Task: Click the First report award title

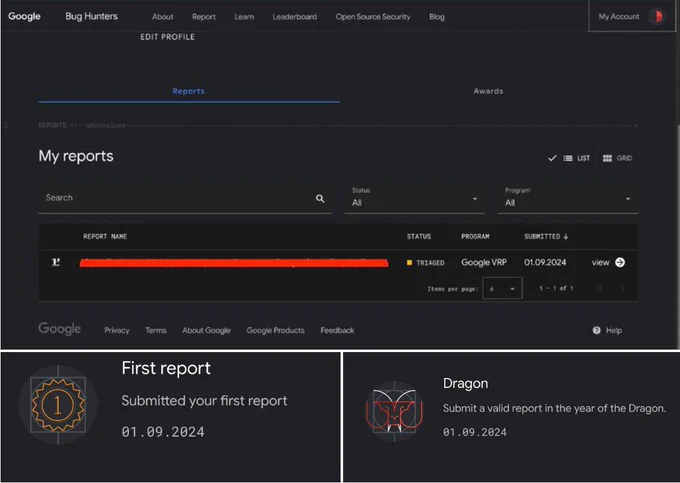Action: tap(166, 368)
